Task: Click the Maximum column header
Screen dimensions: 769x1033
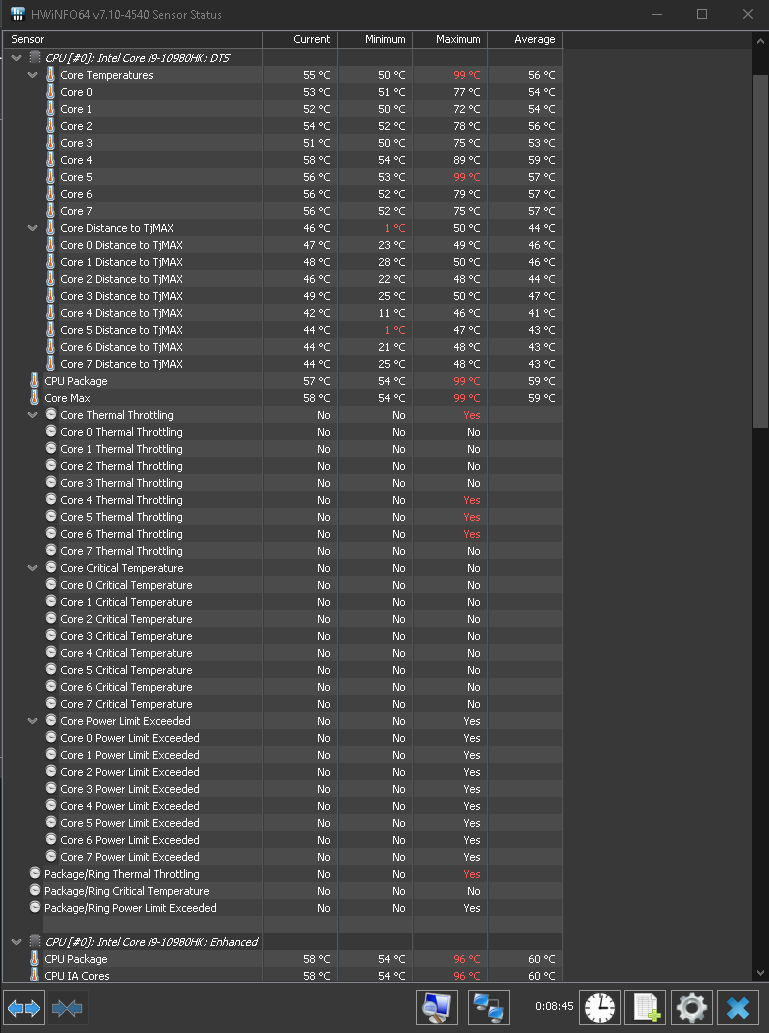Action: point(451,40)
